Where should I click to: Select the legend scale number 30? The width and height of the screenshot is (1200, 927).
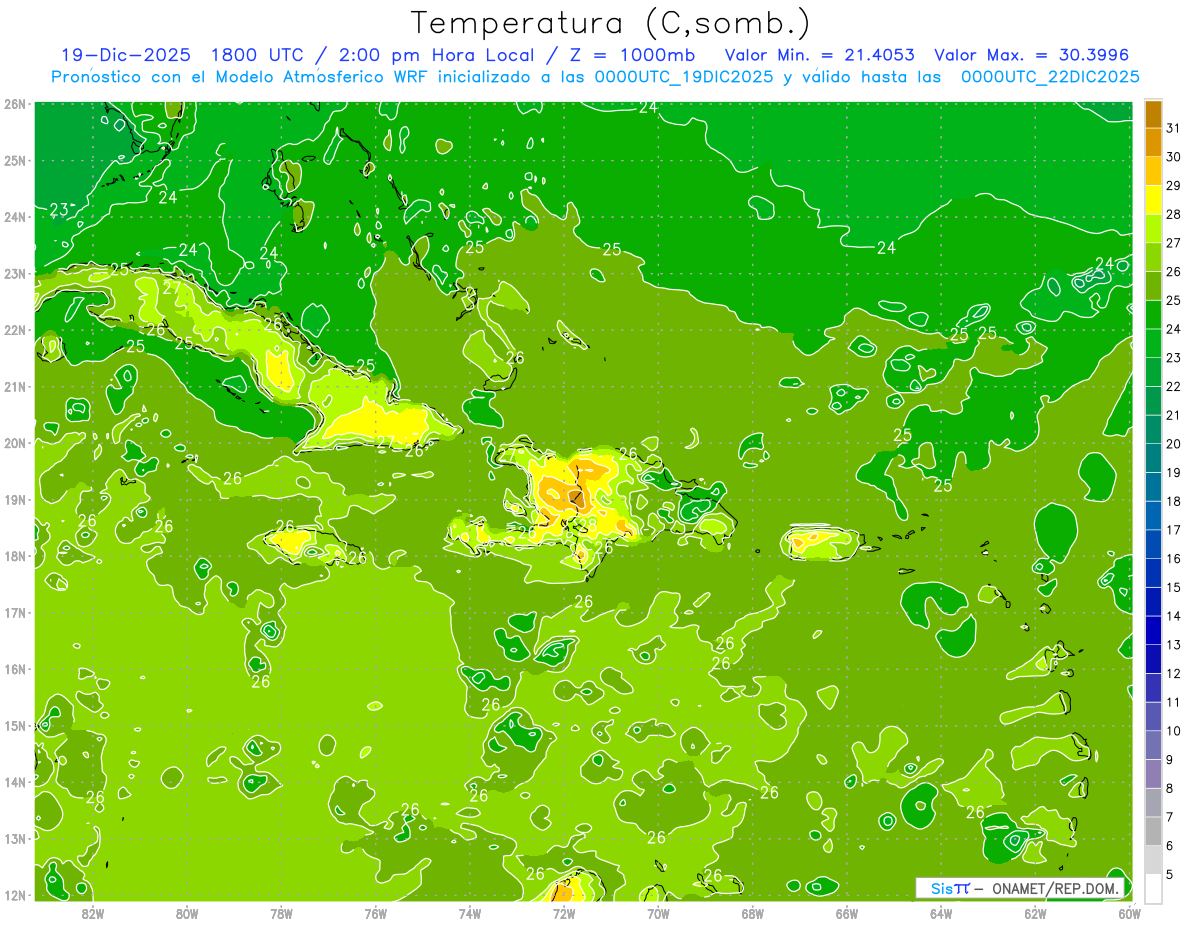pyautogui.click(x=1173, y=157)
